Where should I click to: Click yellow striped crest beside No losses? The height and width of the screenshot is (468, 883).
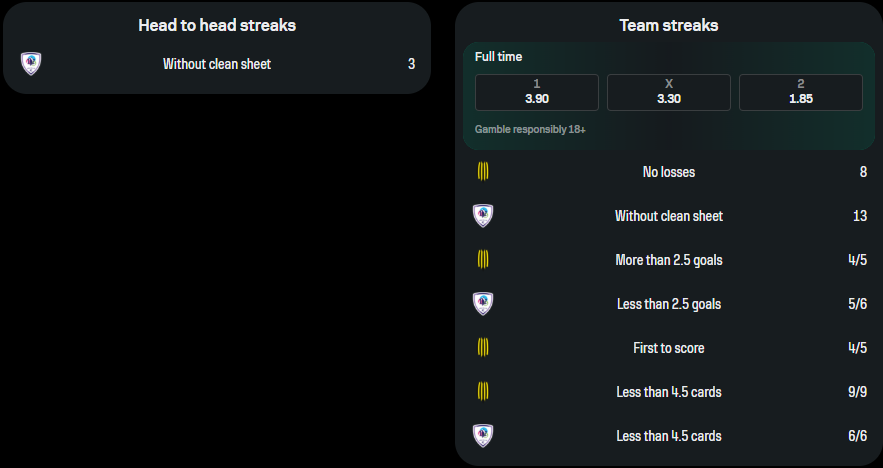[483, 172]
